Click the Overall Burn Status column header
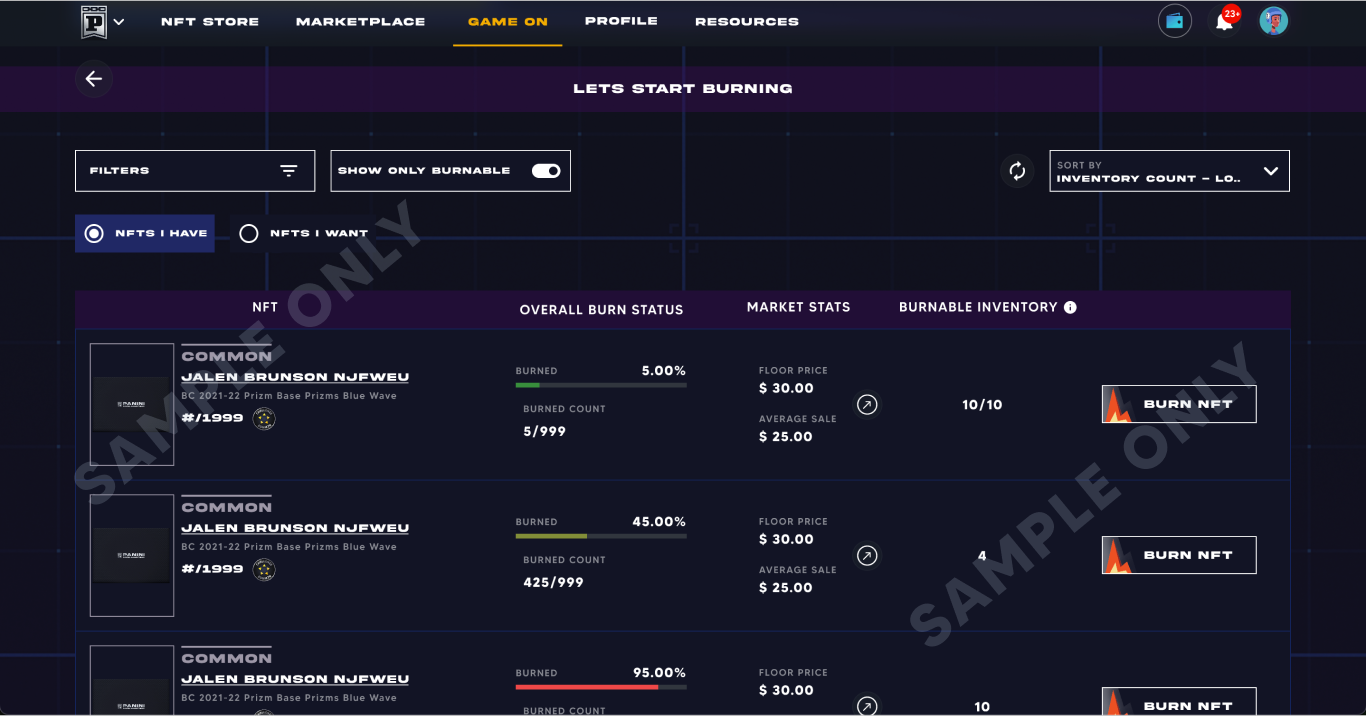The image size is (1366, 716). [601, 310]
